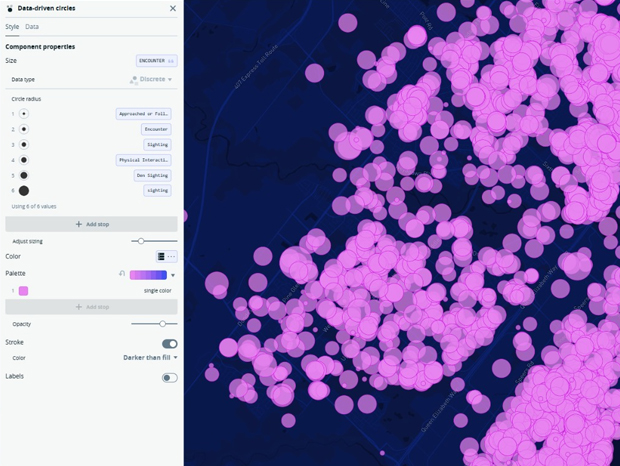Click the Data-driven circles layer icon
620x466 pixels.
(10, 8)
